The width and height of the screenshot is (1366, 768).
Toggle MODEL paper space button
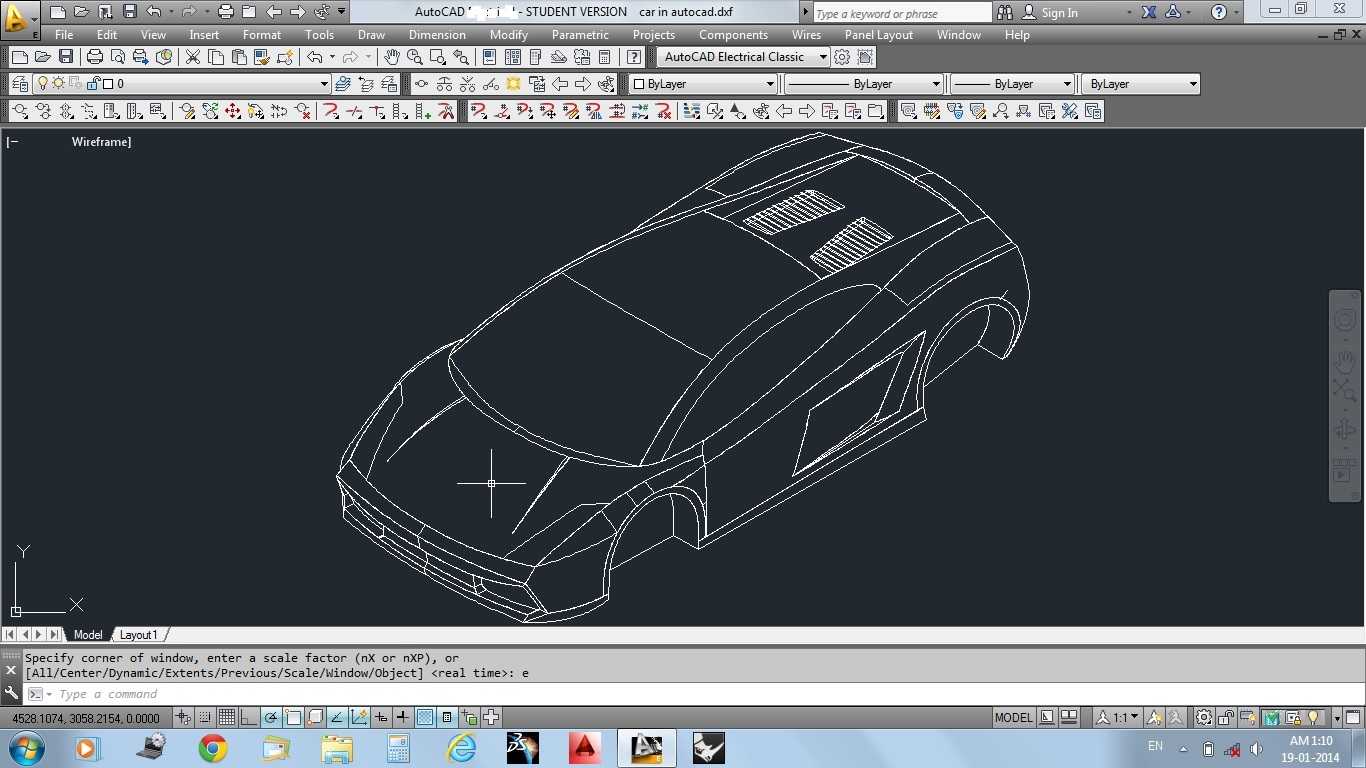pos(1014,717)
